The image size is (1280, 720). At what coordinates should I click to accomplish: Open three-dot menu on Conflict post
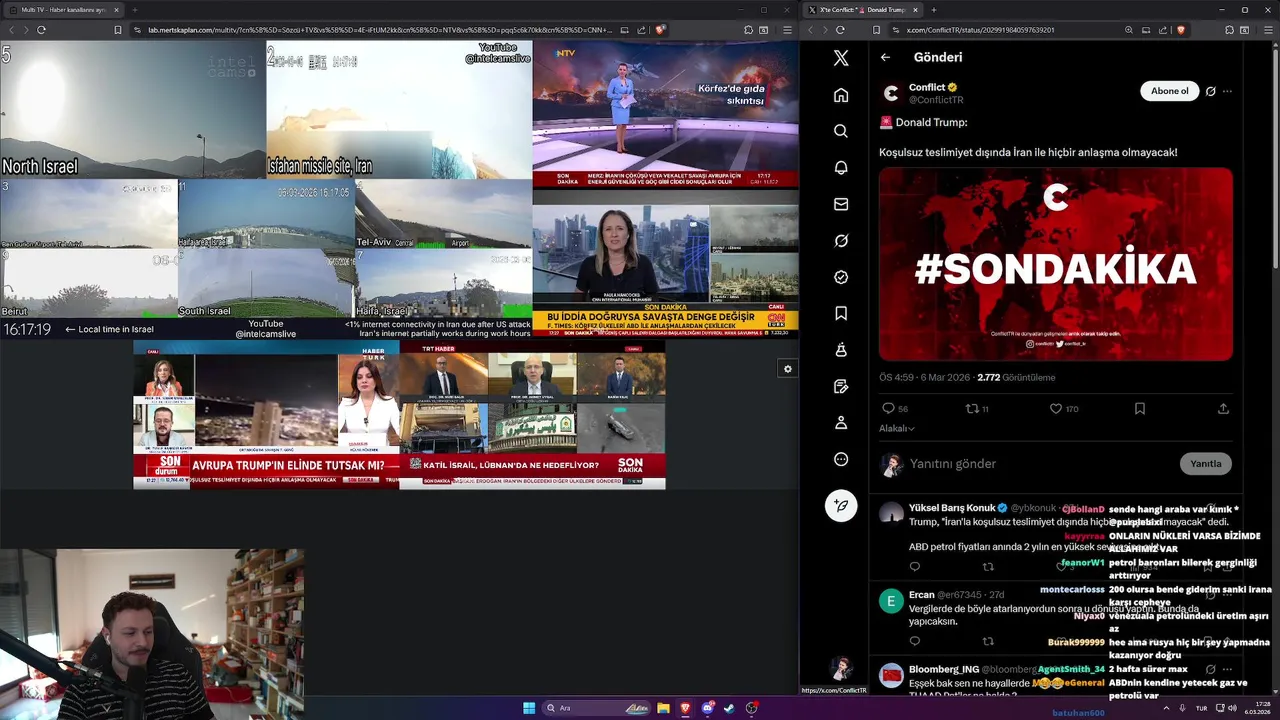(x=1227, y=91)
